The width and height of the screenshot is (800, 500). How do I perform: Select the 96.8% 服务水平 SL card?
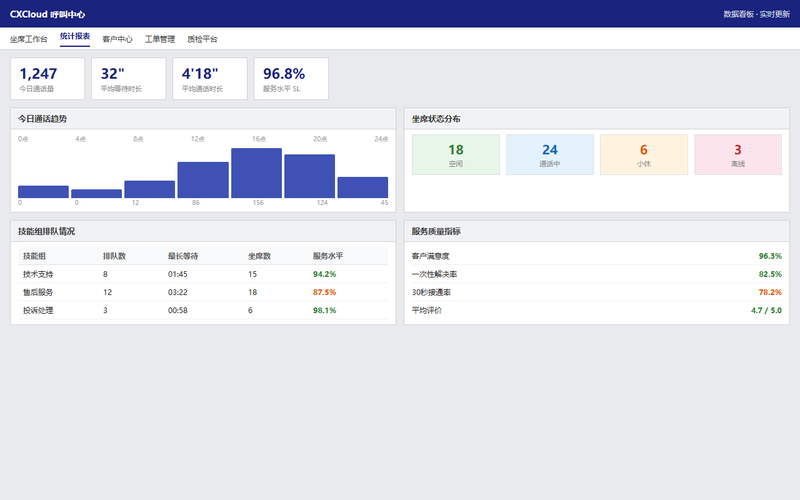pos(291,79)
